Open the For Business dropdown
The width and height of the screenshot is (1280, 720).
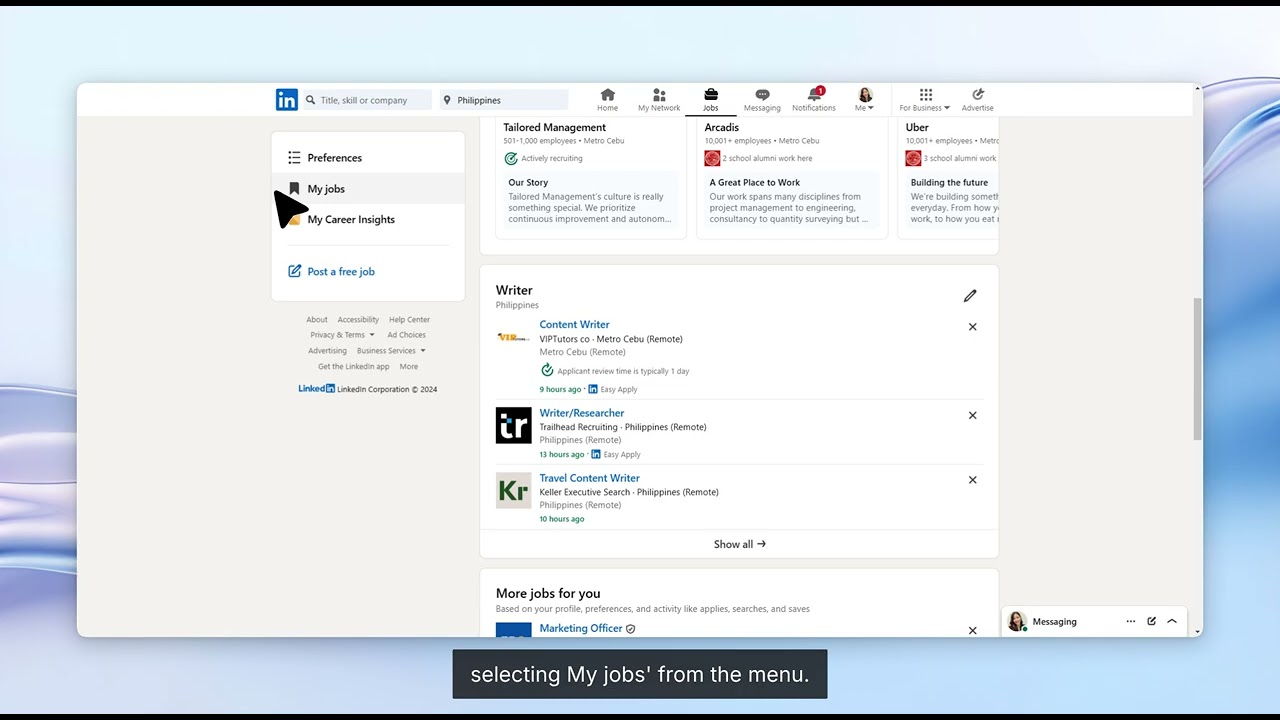click(x=924, y=100)
